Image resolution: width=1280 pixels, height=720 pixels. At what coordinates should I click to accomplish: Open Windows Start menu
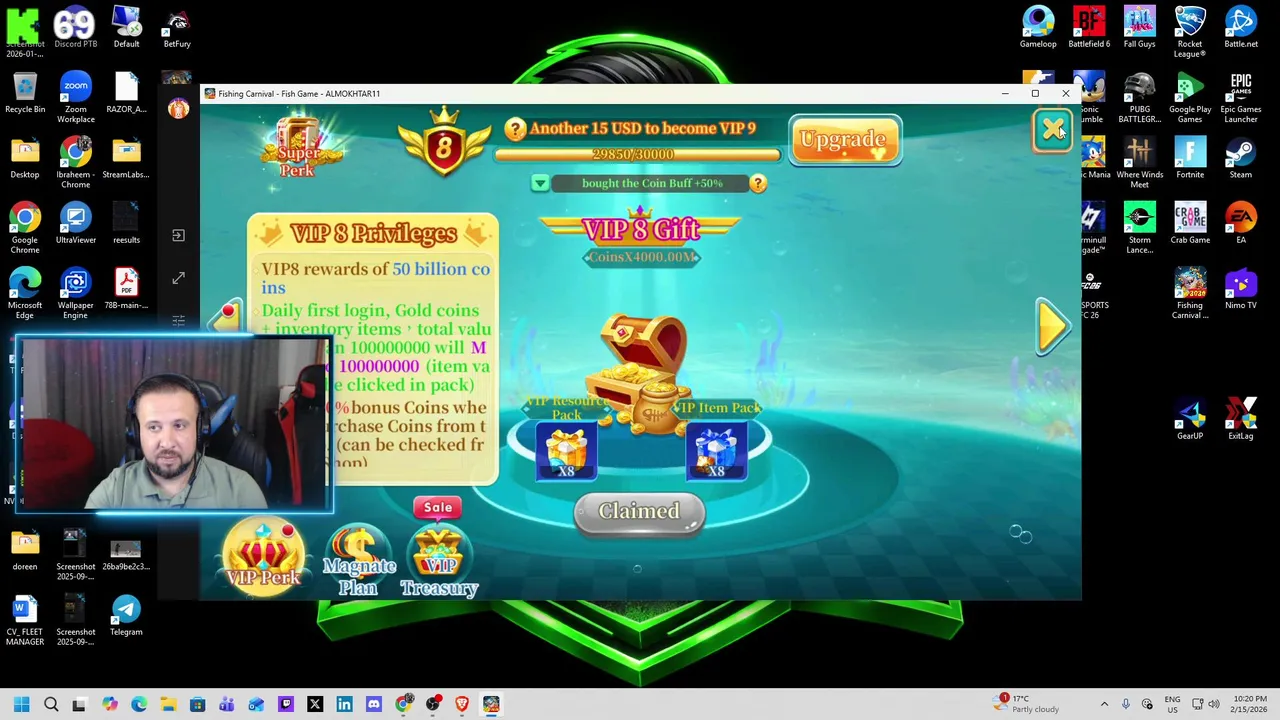click(x=21, y=704)
